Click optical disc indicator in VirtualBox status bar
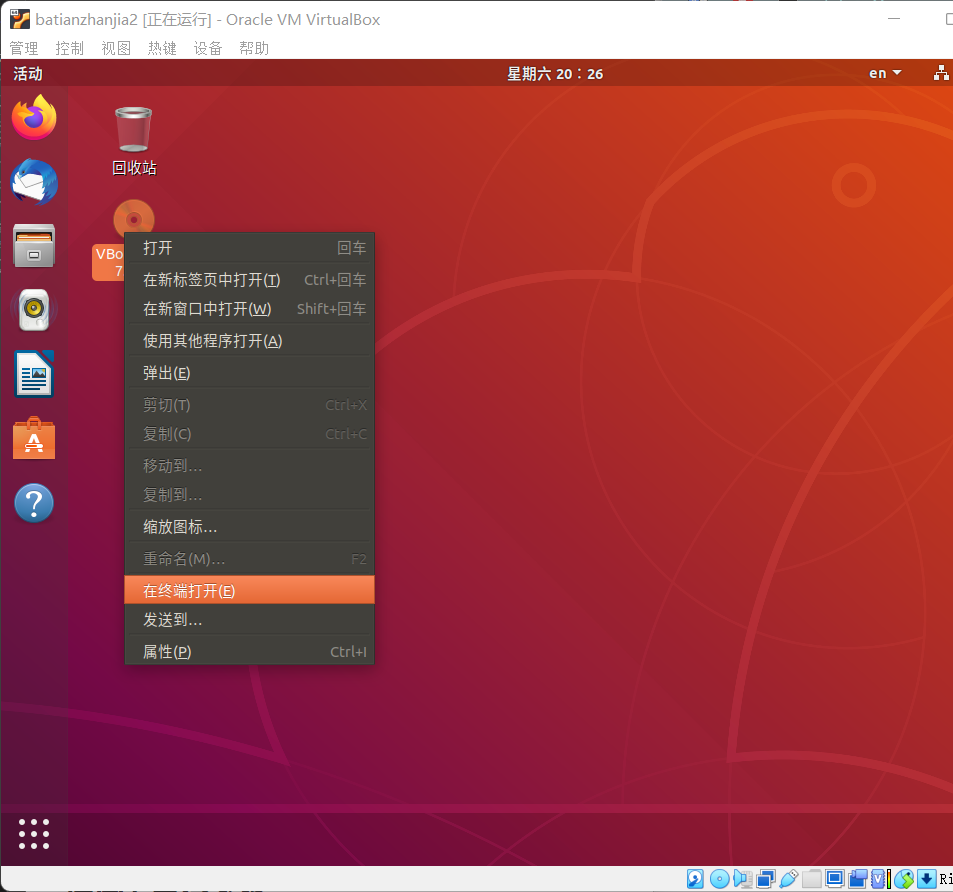 (720, 879)
